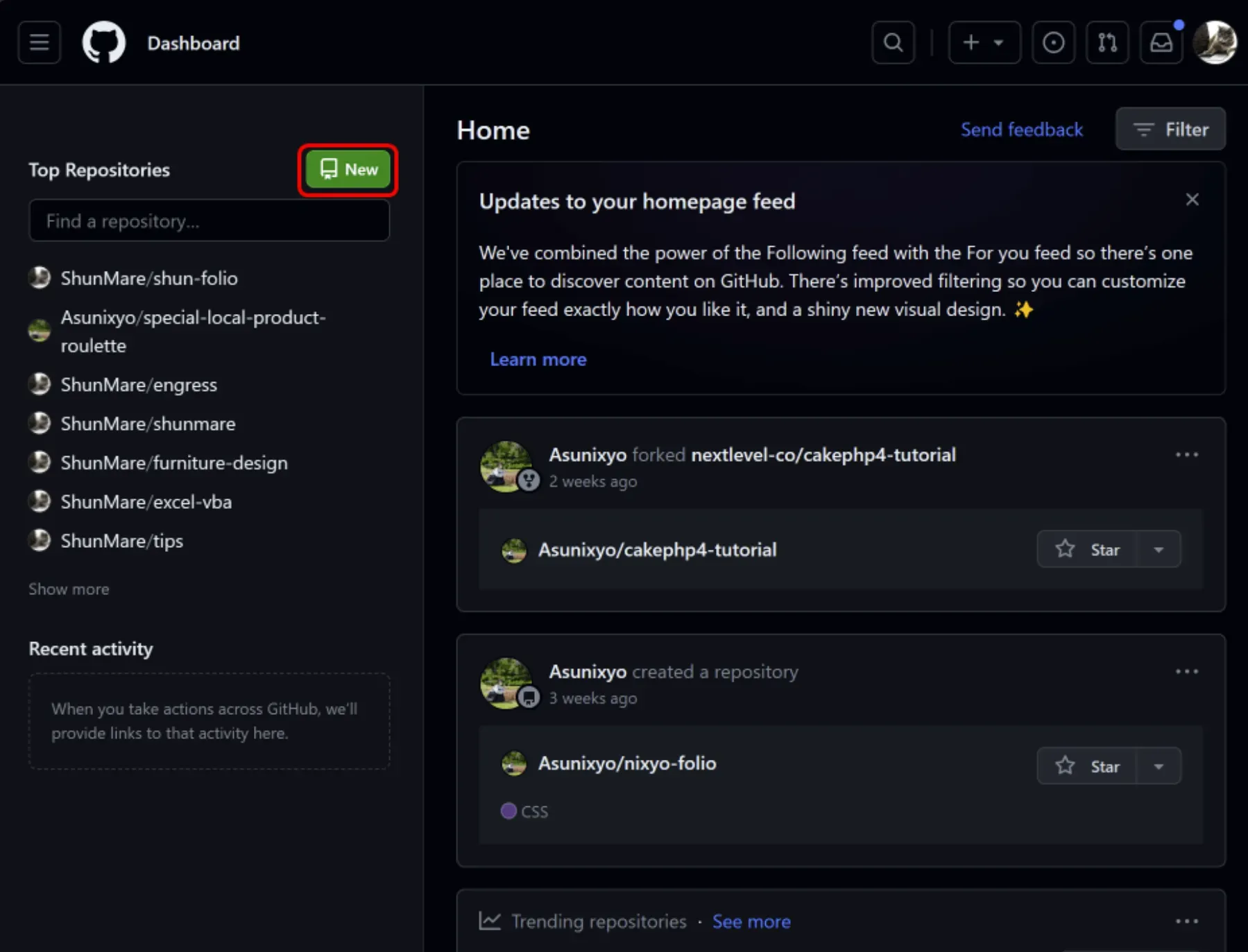Open search with the magnifying glass icon
Viewport: 1248px width, 952px height.
(x=892, y=42)
